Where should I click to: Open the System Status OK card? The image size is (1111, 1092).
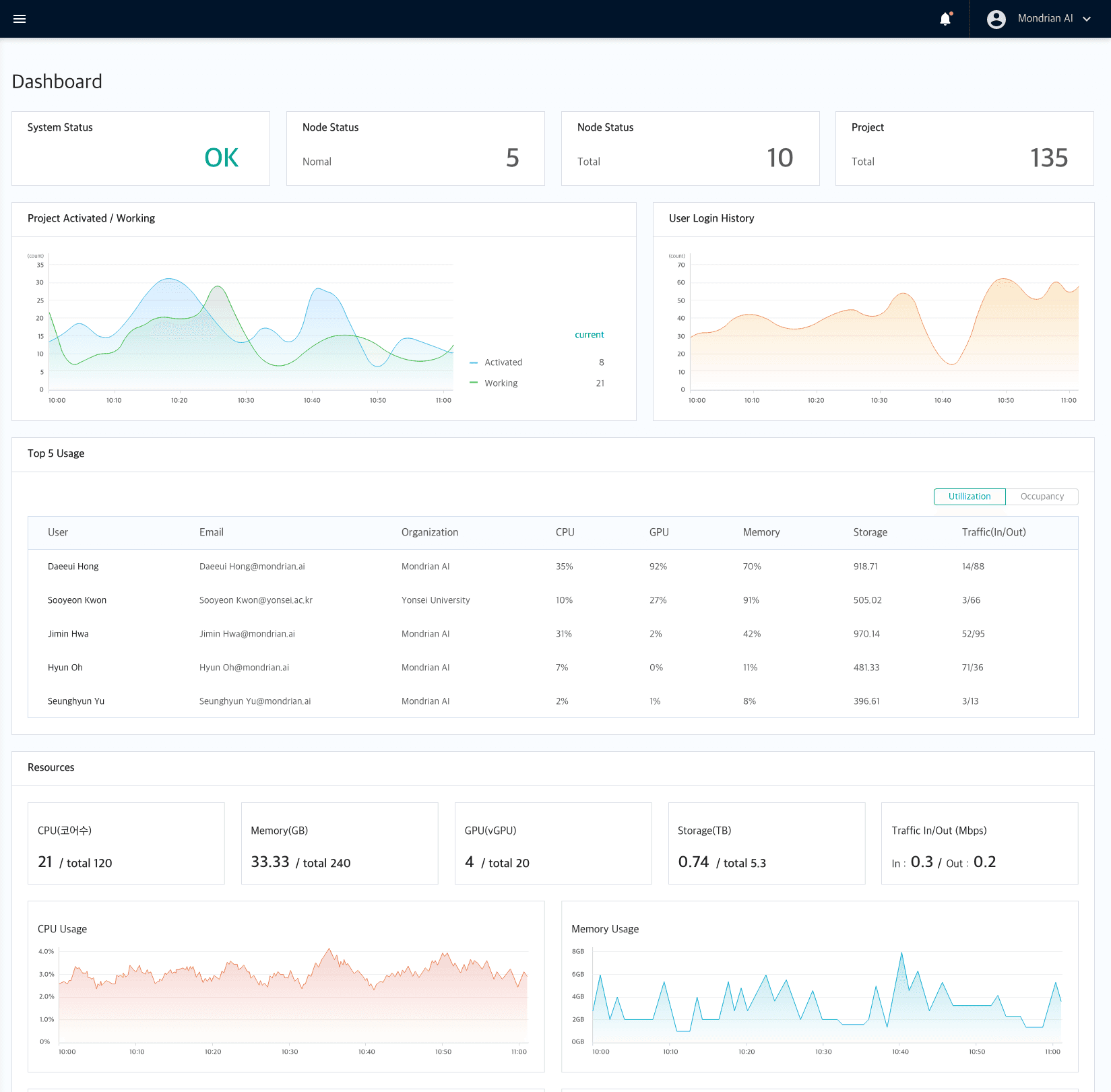click(141, 148)
